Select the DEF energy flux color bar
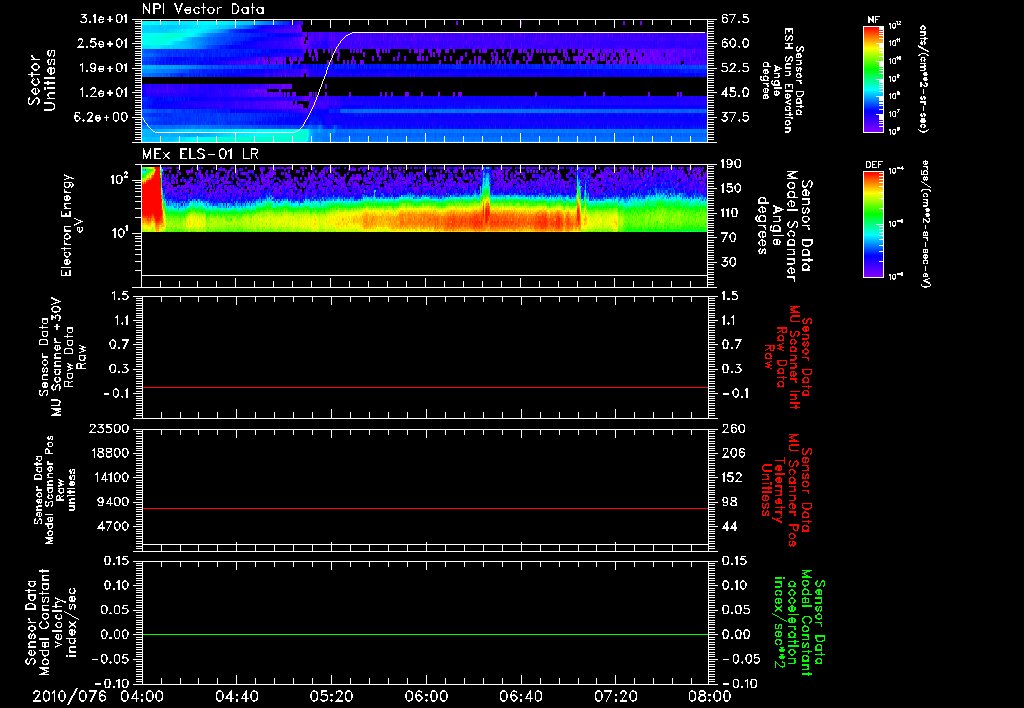 coord(873,224)
